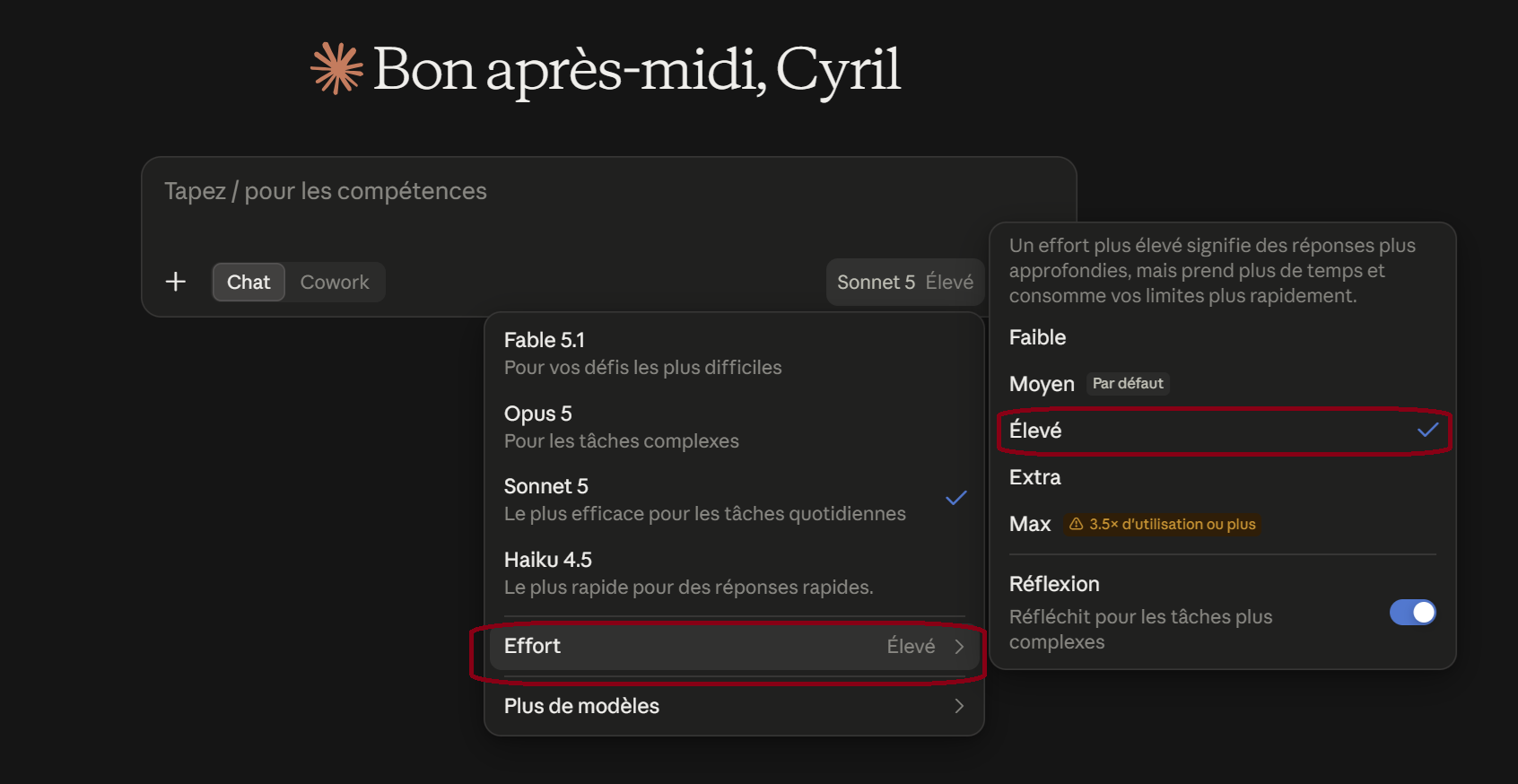Click the plus attachment icon

click(176, 282)
